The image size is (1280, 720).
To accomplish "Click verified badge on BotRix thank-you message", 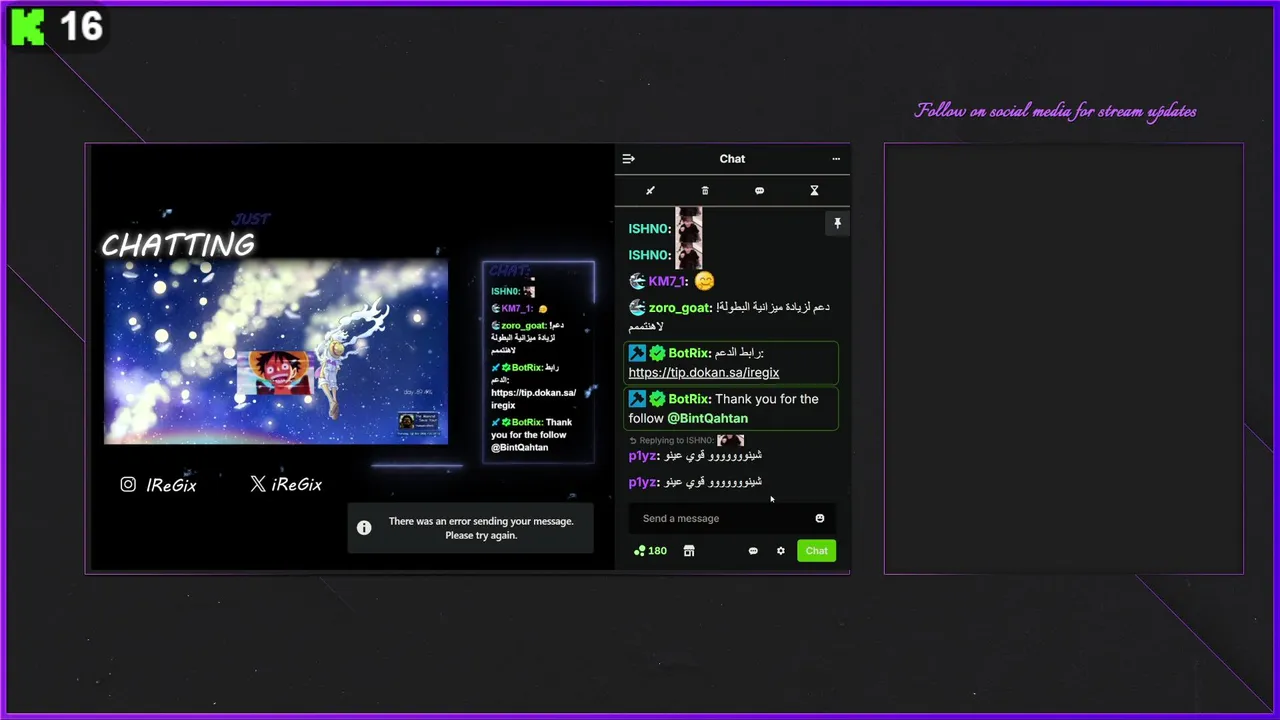I will (x=657, y=399).
